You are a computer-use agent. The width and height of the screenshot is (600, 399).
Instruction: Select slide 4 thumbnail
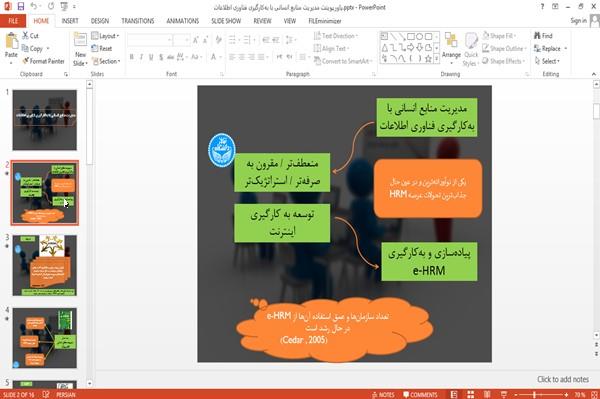[x=44, y=338]
